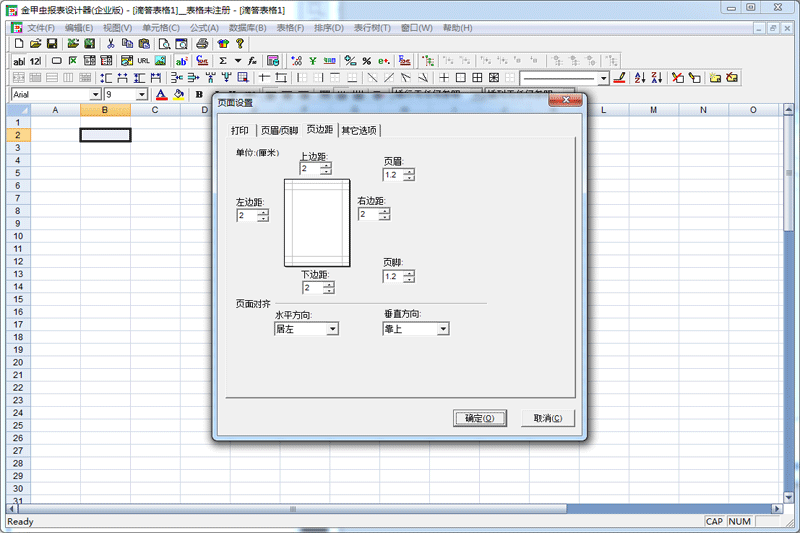
Task: Click the button control cell type icon
Action: pos(57,61)
